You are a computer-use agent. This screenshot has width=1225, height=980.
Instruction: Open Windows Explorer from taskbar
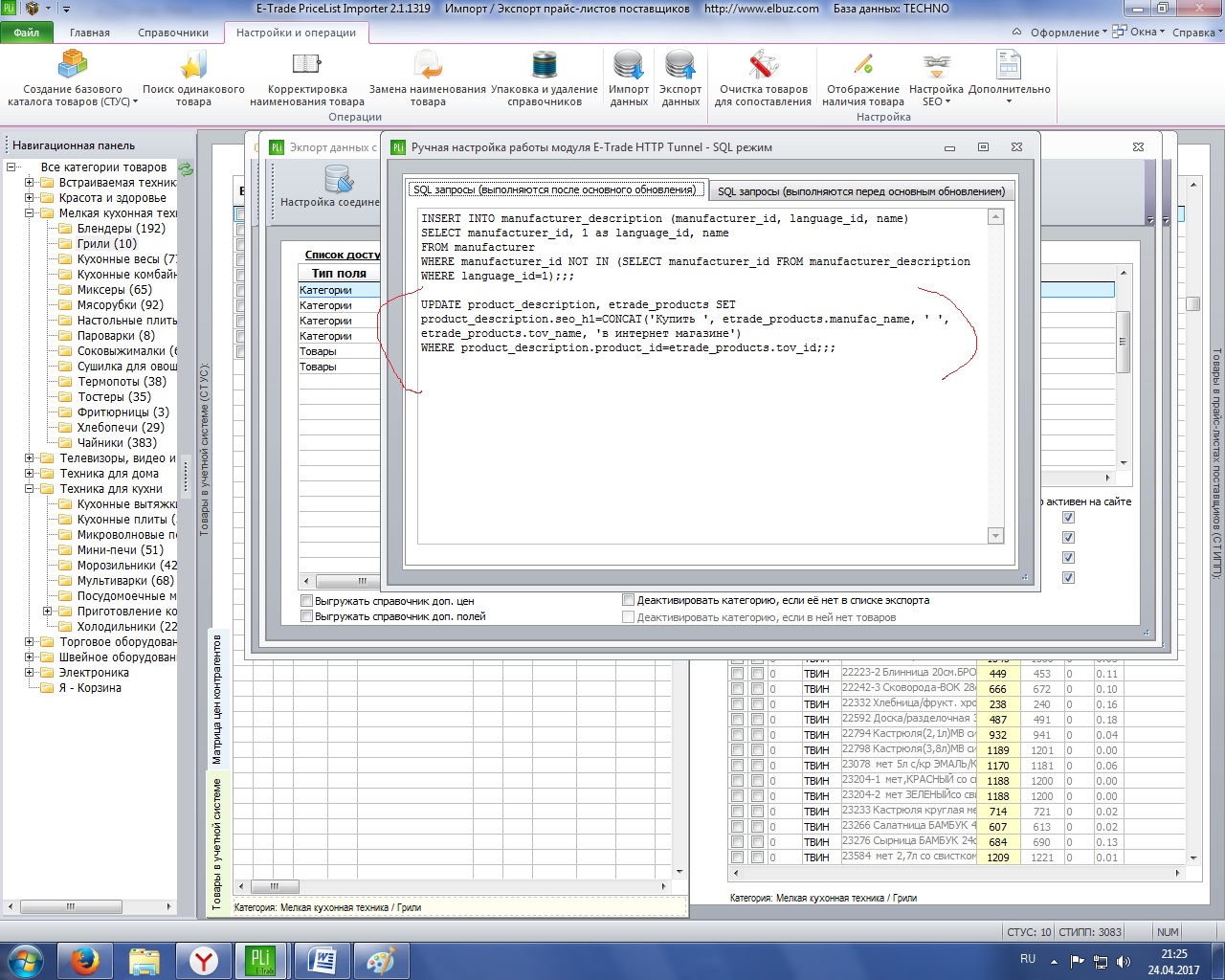145,961
